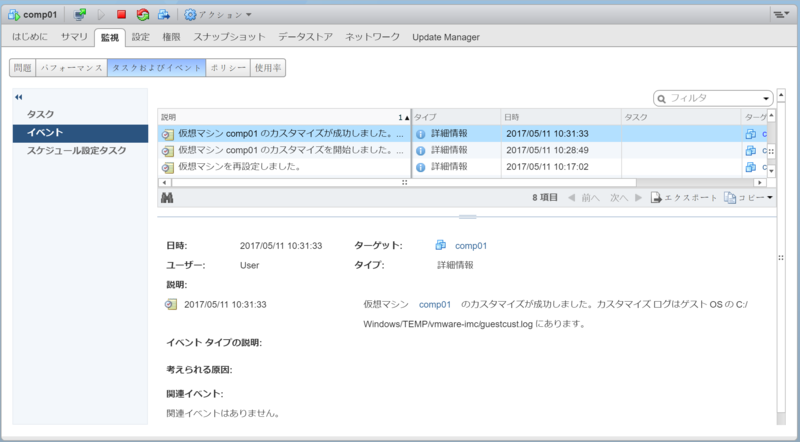800x442 pixels.
Task: Click VM icon beside ターゲット comp01 link
Action: click(x=441, y=245)
